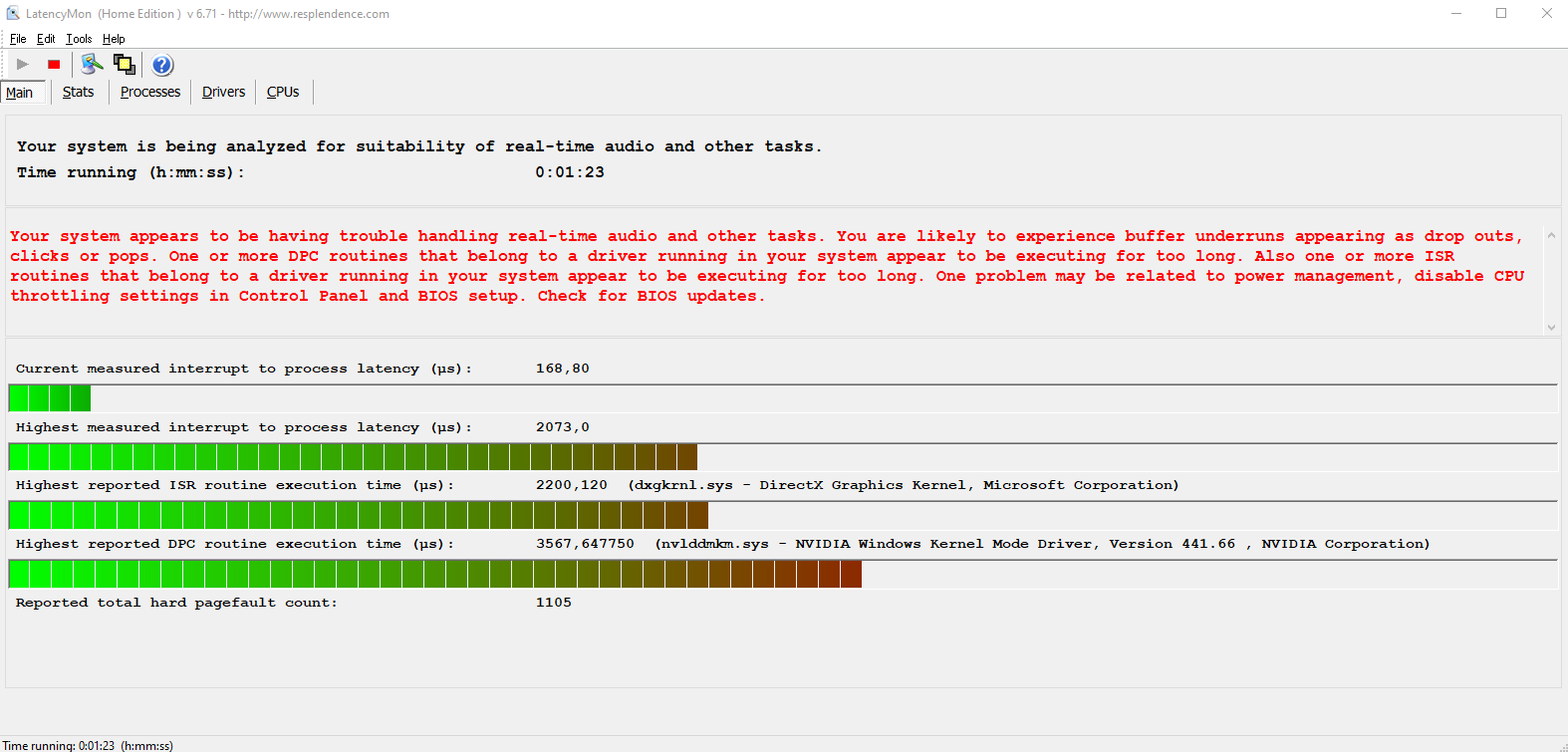Select the current latency value 168,80
Screen dimensions: 1568x752
coord(563,369)
